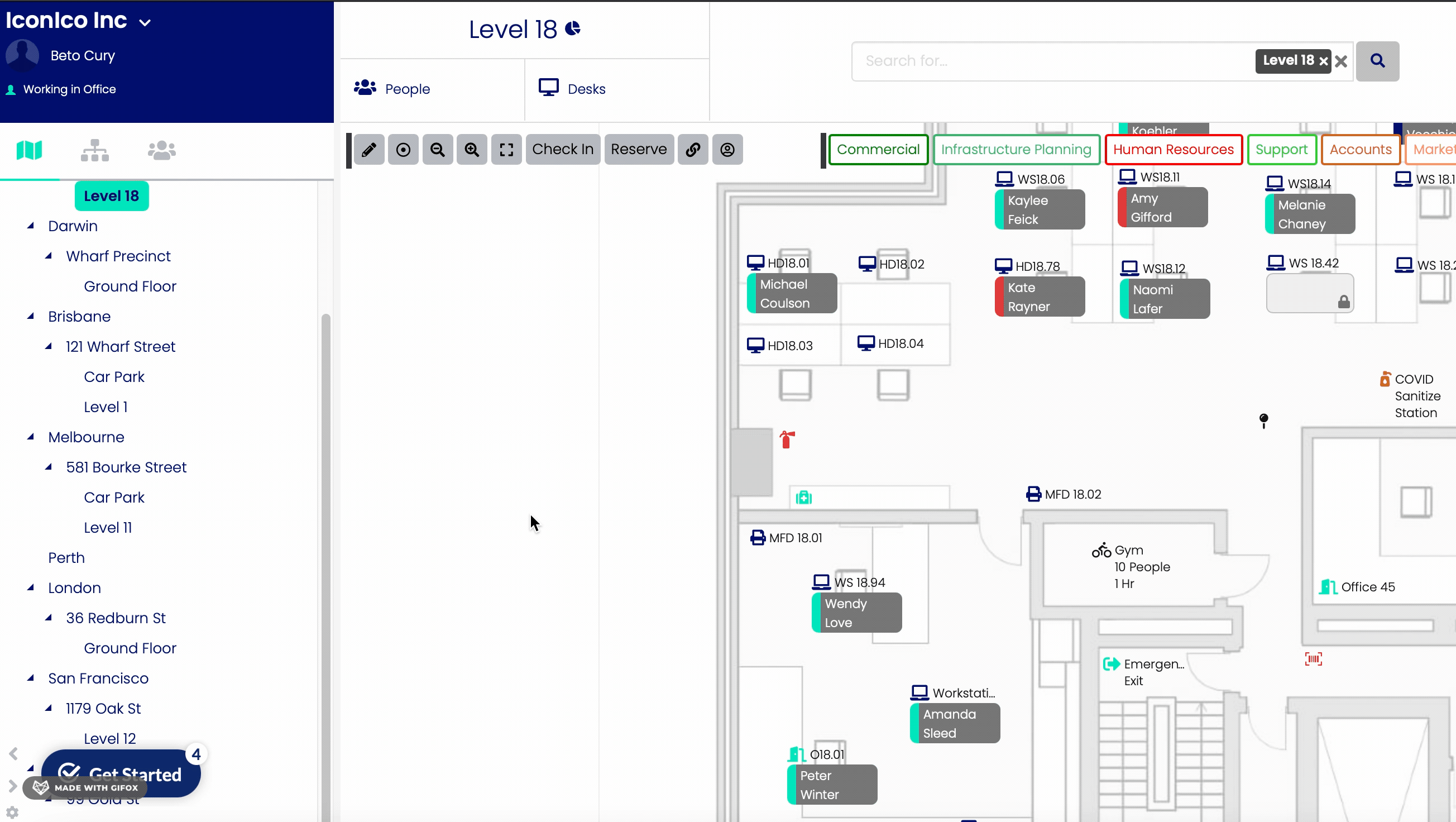Open the org chart sidebar tab
Viewport: 1456px width, 822px height.
94,150
